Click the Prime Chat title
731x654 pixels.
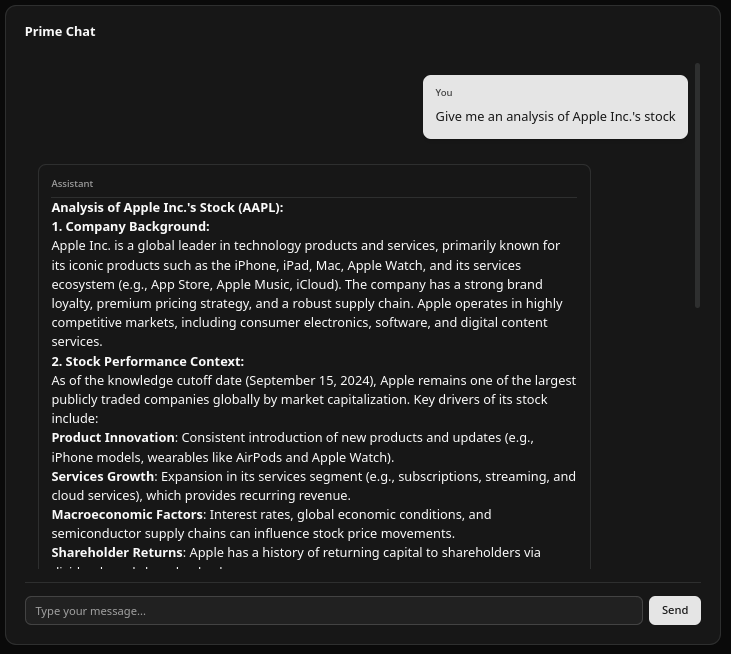[60, 31]
